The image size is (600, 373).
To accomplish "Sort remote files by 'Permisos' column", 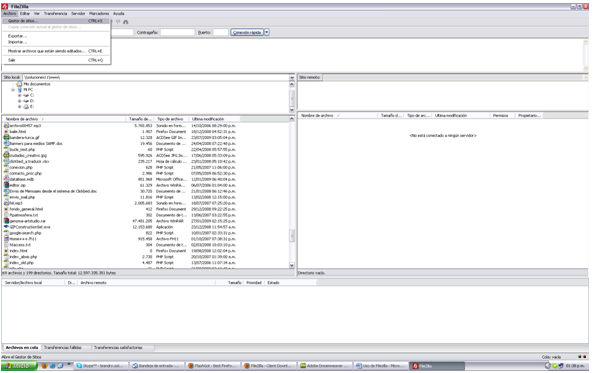I will [x=501, y=116].
